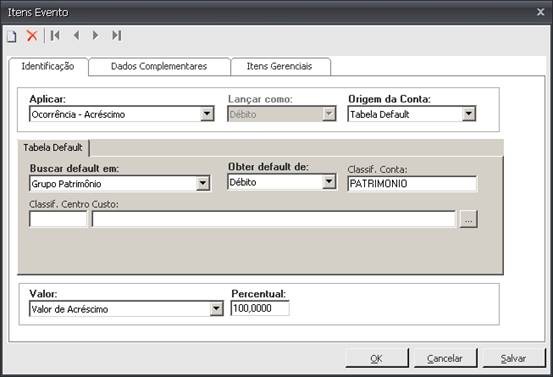
Task: Click the Grupo Patrimônio value
Action: tap(66, 184)
